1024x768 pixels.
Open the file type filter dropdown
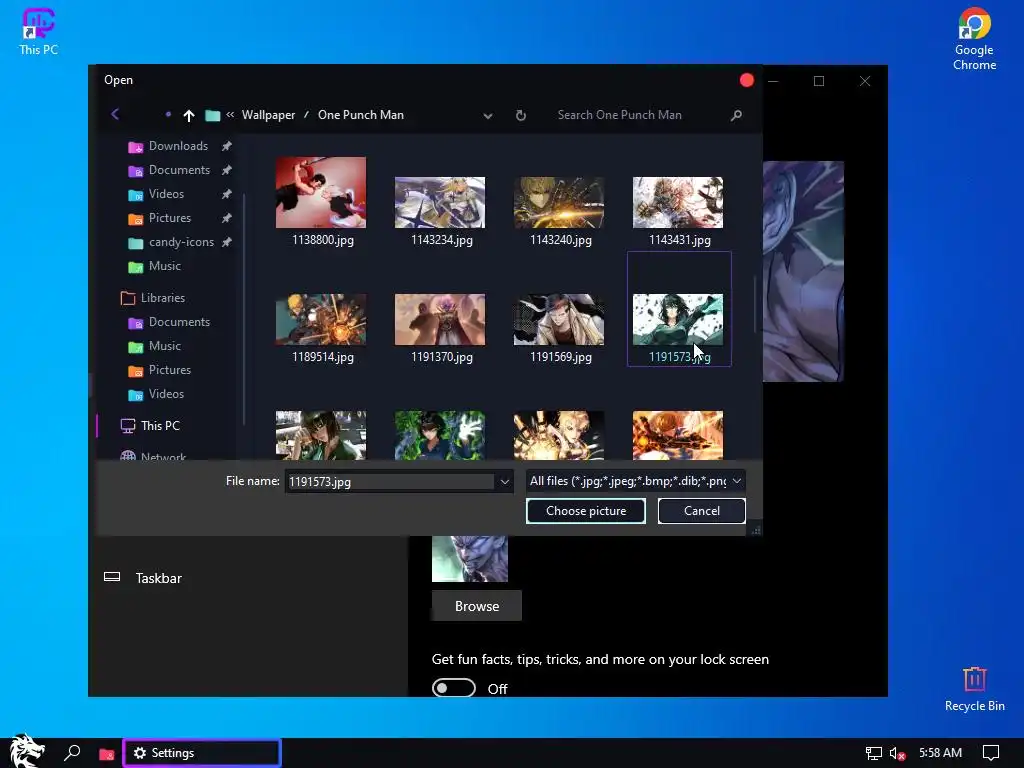coord(635,481)
